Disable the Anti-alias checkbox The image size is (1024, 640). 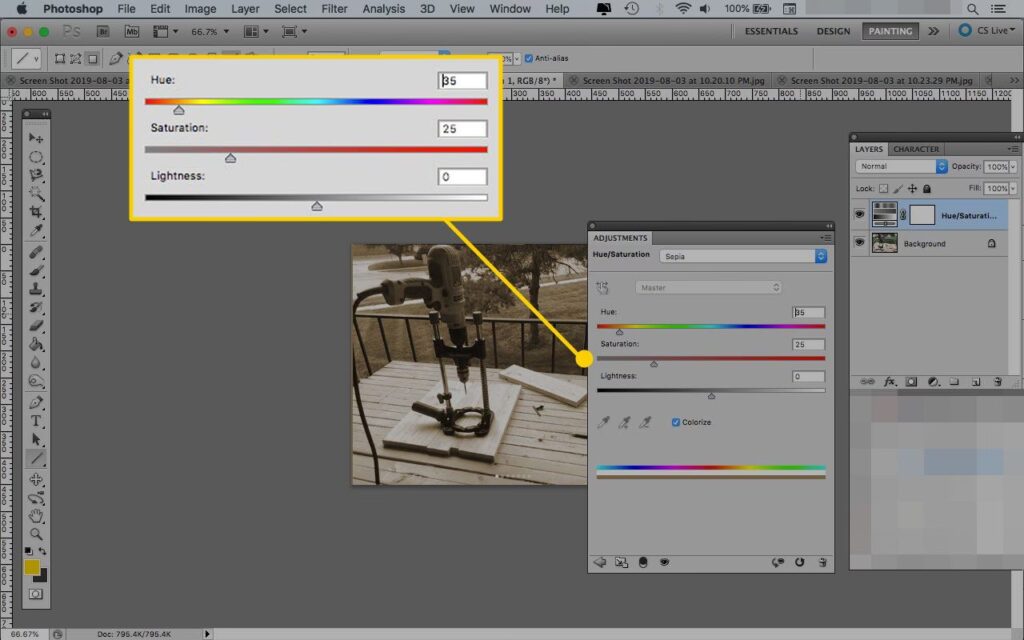529,58
